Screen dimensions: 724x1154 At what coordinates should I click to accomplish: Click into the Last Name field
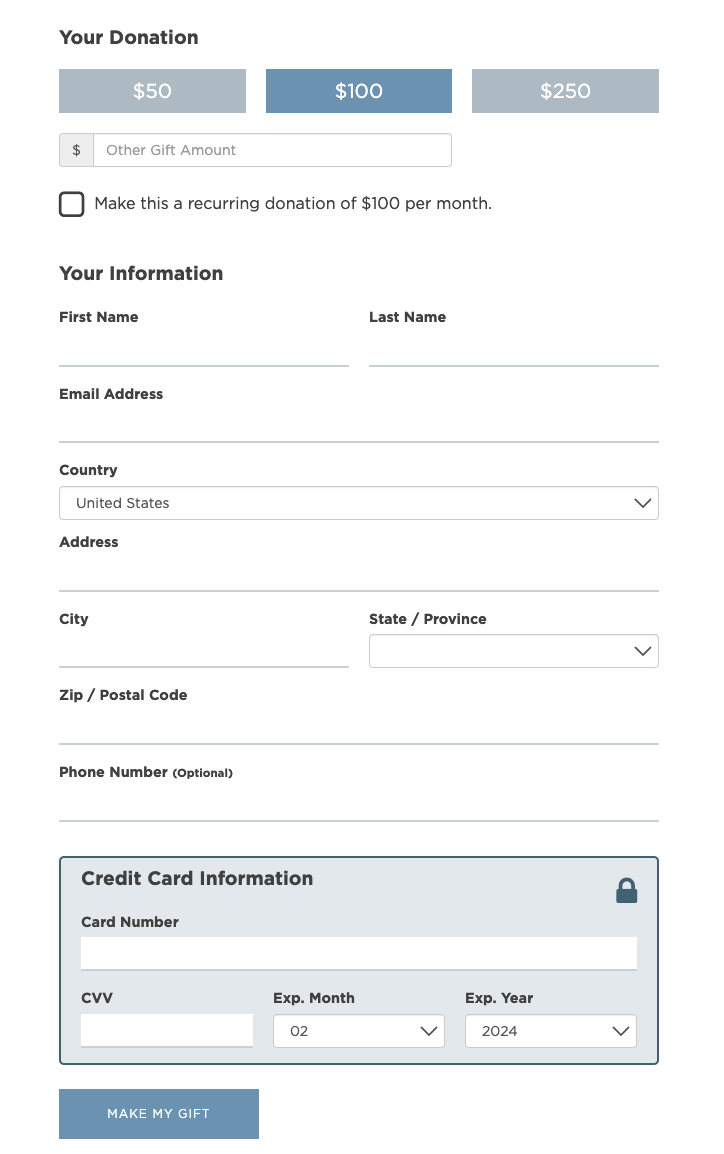(513, 349)
